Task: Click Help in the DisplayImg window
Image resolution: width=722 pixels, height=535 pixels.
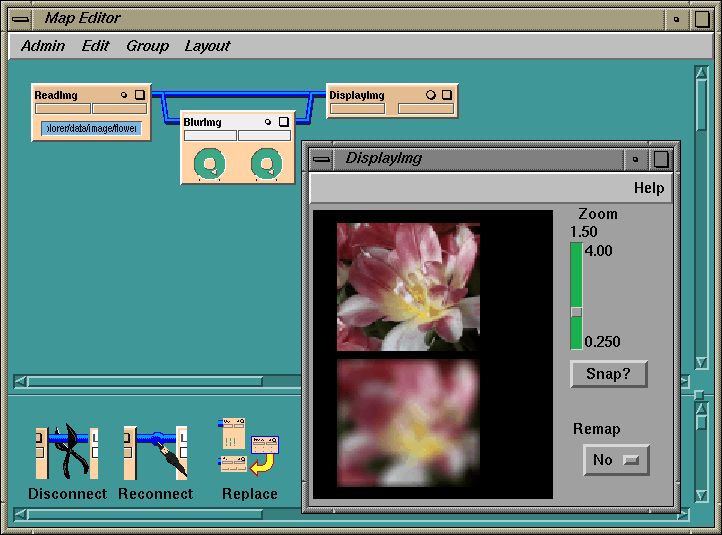Action: [648, 188]
